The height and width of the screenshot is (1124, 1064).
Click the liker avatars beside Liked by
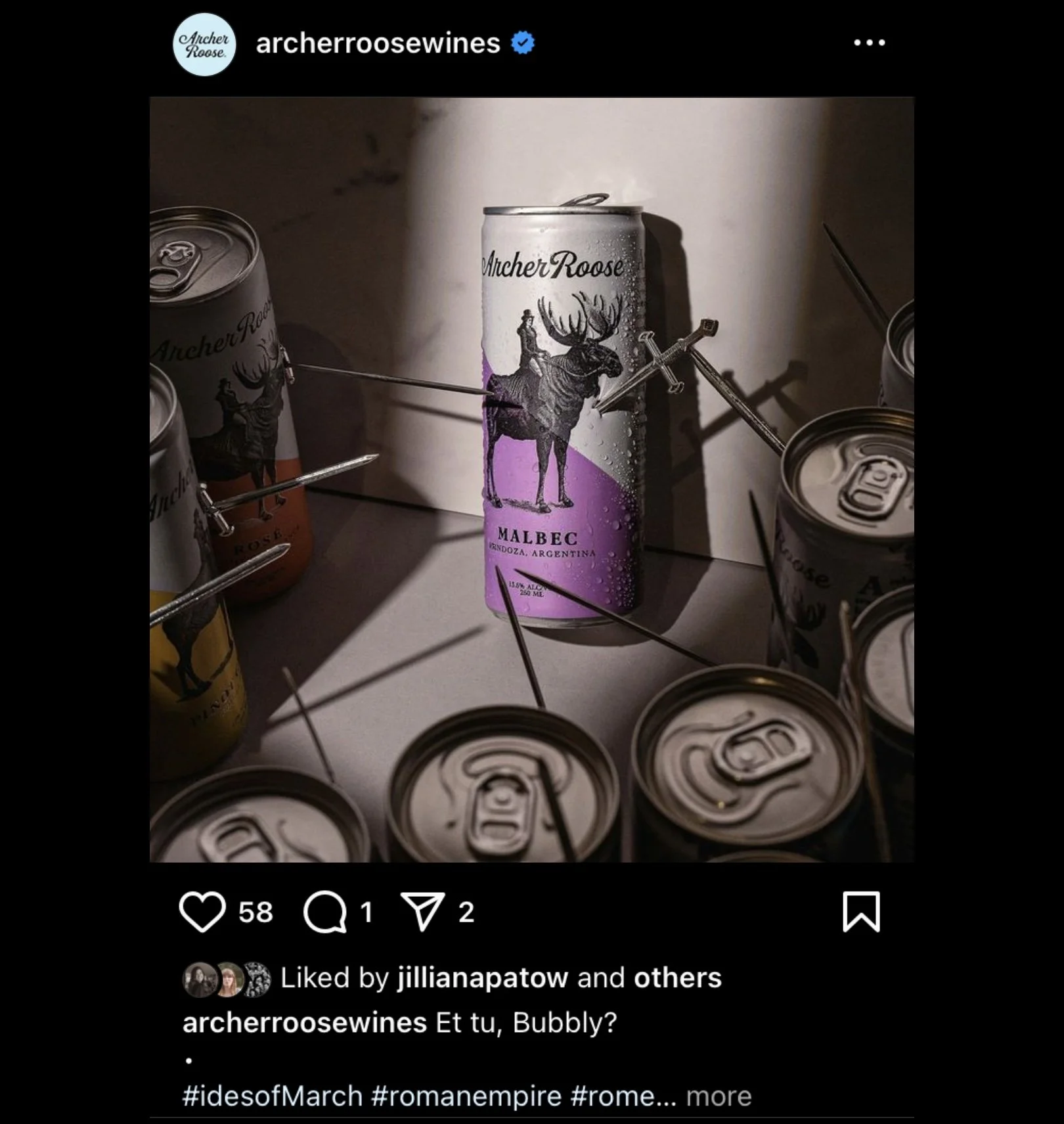tap(226, 979)
